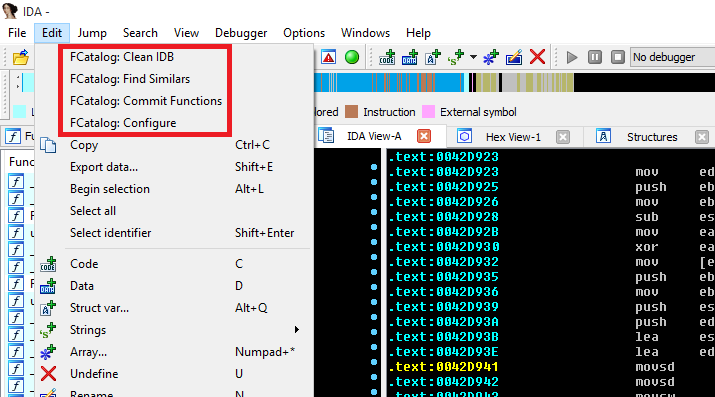Click the Struct var toolbar icon
715x397 pixels.
point(432,57)
